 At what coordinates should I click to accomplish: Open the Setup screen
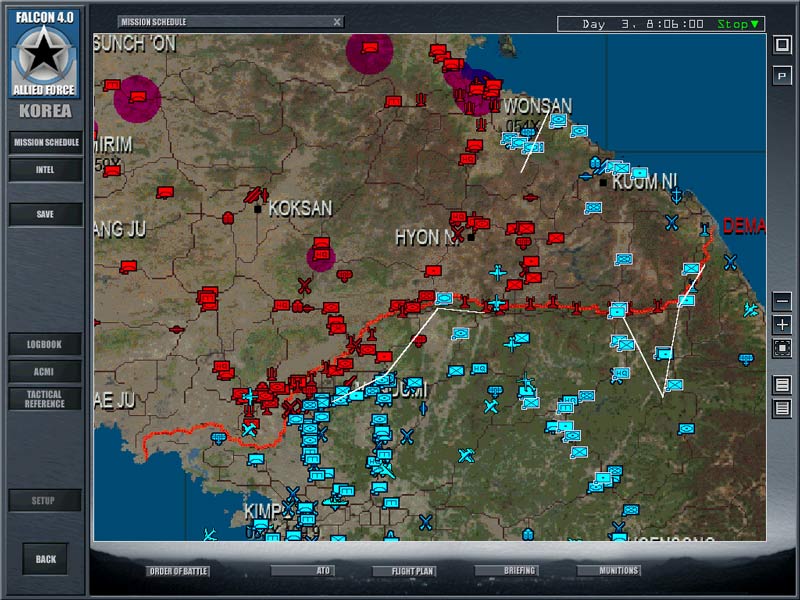click(x=45, y=501)
